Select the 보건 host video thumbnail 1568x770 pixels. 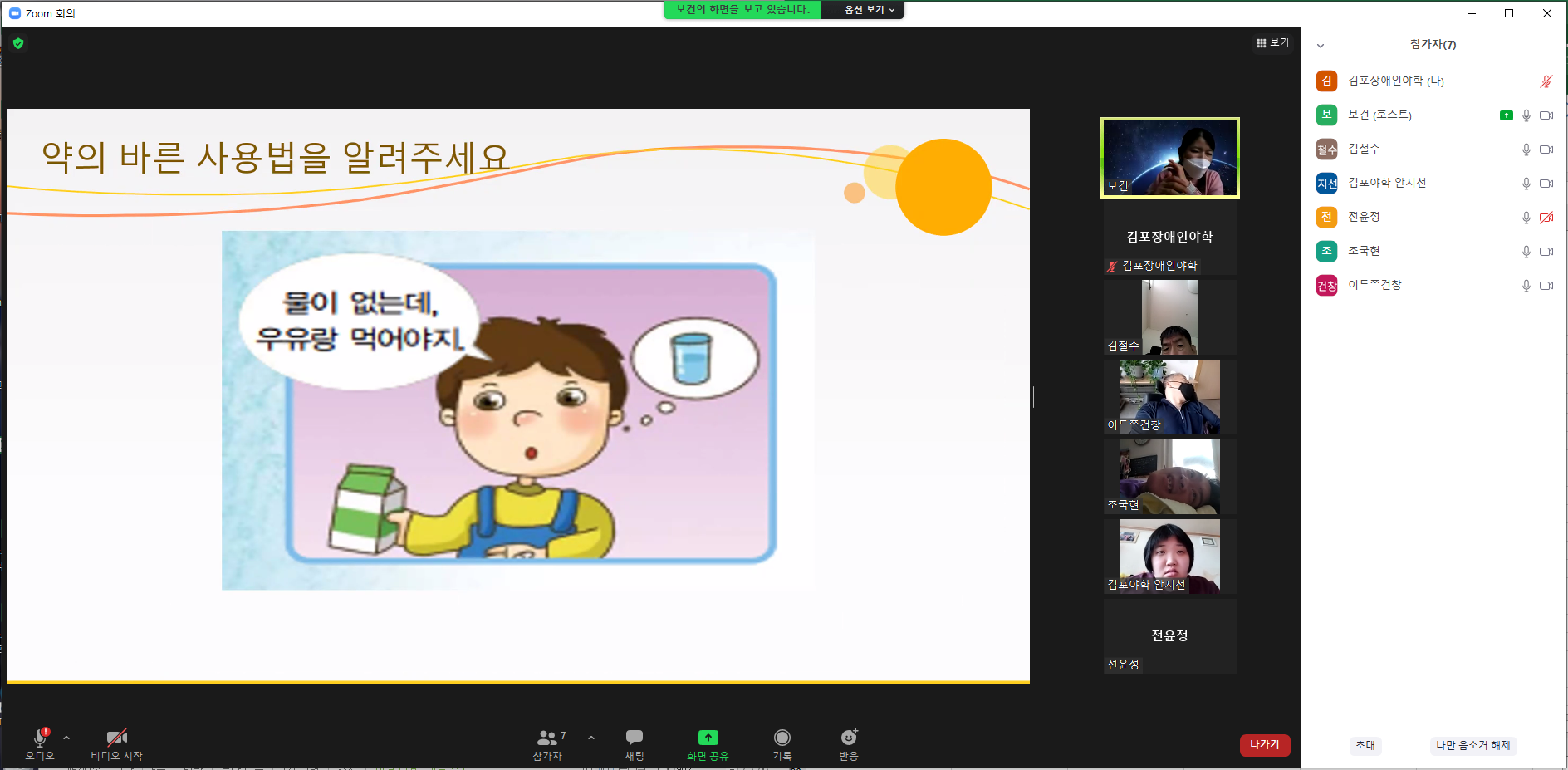pos(1170,158)
